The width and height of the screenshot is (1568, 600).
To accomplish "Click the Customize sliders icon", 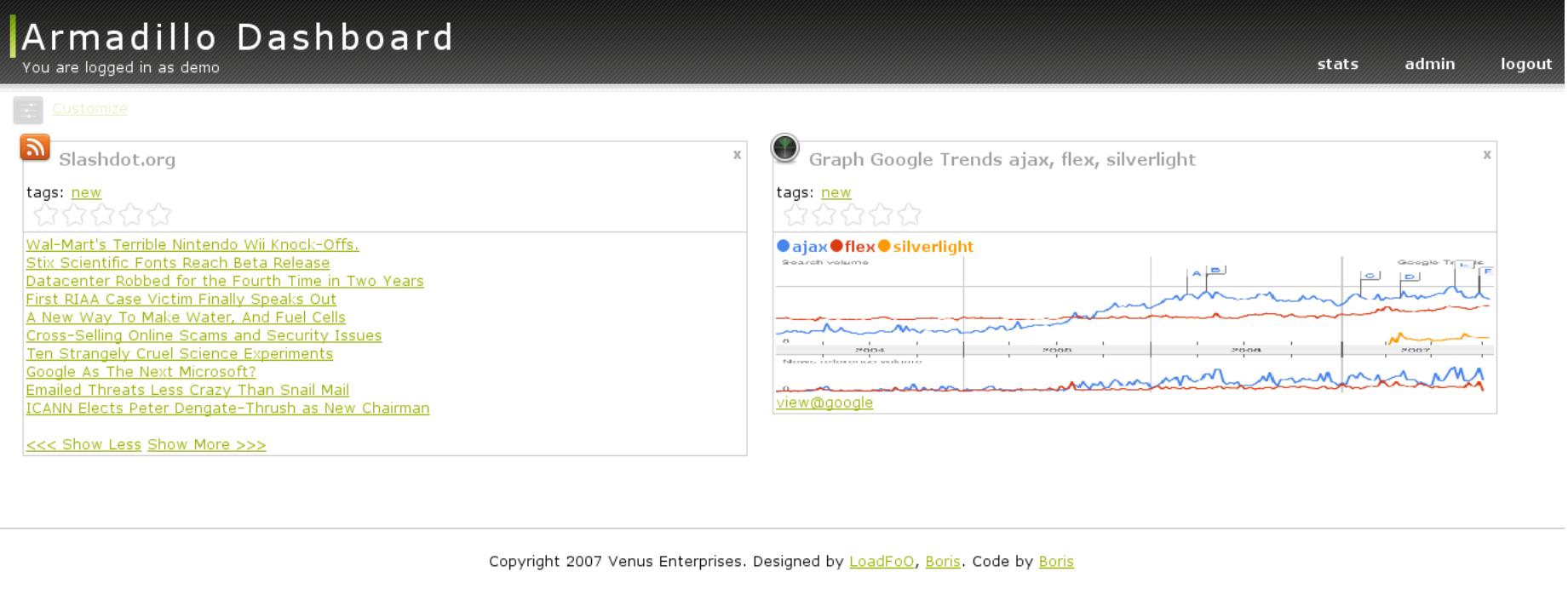I will point(28,110).
